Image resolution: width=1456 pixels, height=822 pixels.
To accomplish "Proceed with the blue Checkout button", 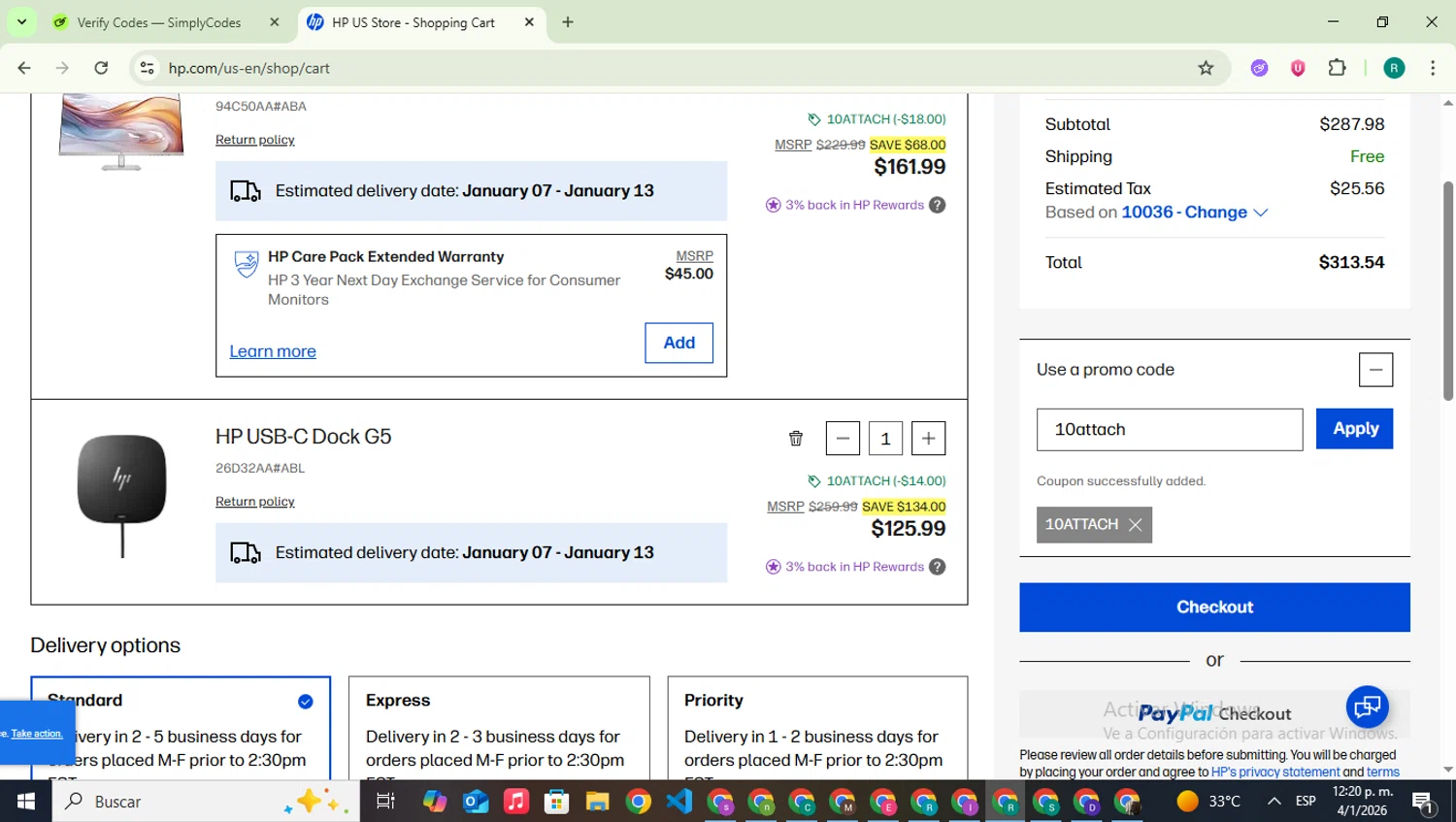I will (1214, 608).
